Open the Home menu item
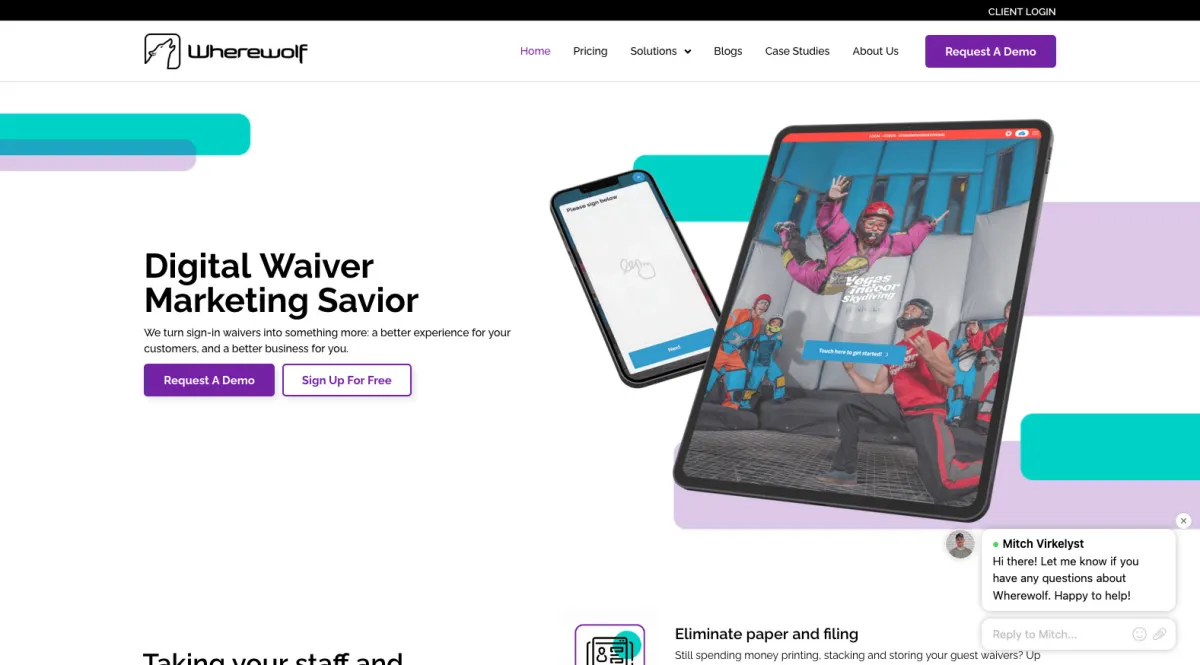This screenshot has height=665, width=1200. [535, 51]
